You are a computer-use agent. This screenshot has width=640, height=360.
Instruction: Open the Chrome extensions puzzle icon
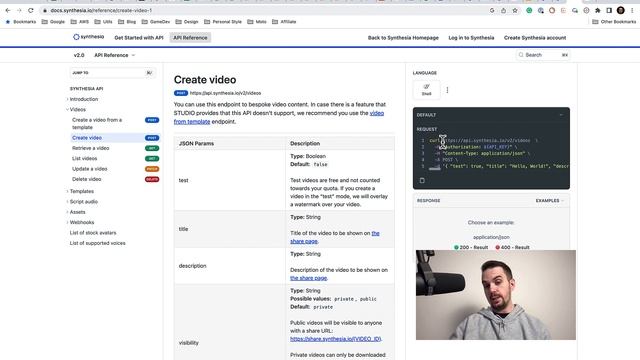coord(598,11)
